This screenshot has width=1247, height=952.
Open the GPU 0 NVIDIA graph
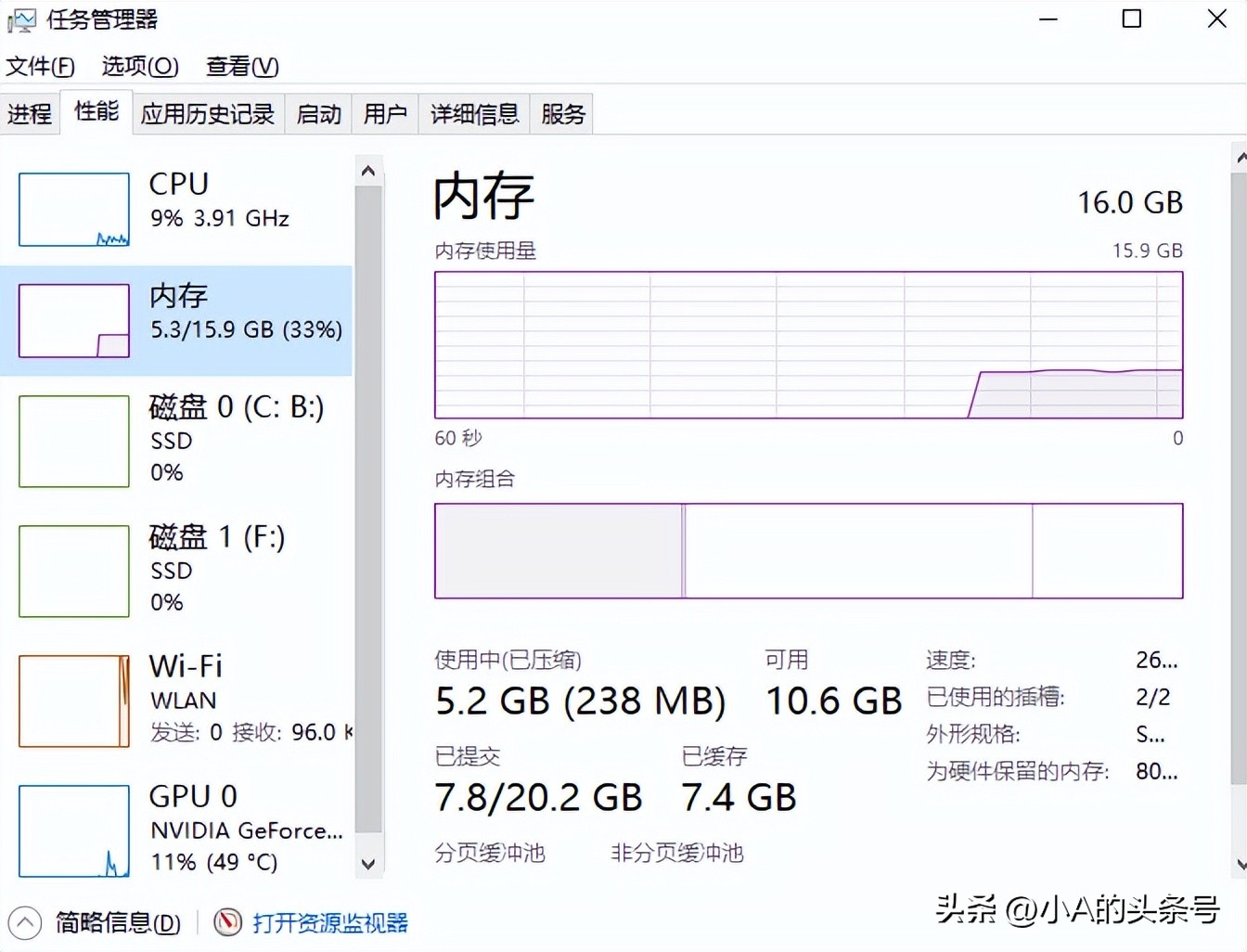point(74,831)
